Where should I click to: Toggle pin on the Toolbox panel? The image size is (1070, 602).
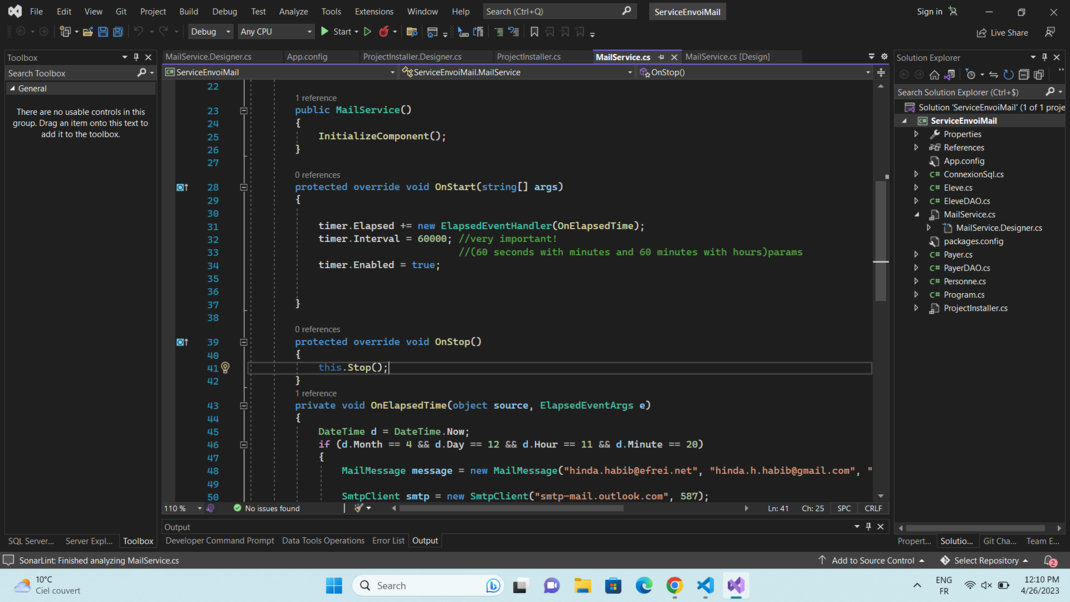137,58
